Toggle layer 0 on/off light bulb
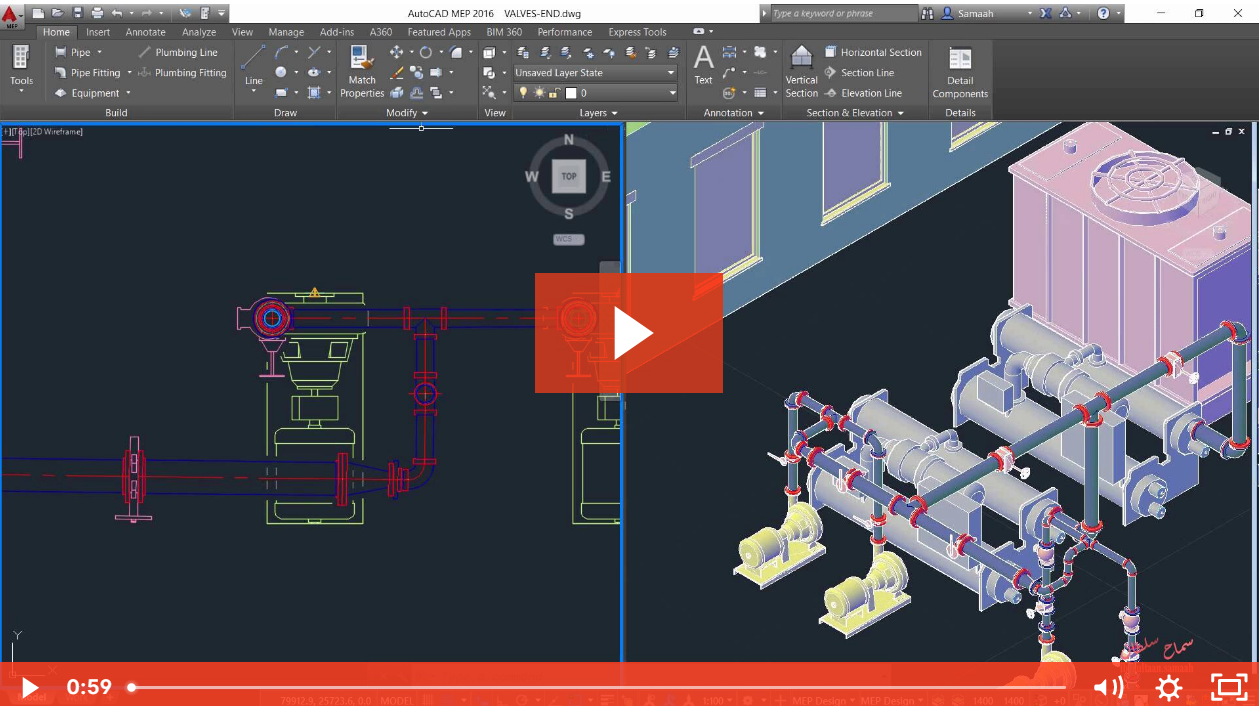1259x706 pixels. coord(522,93)
